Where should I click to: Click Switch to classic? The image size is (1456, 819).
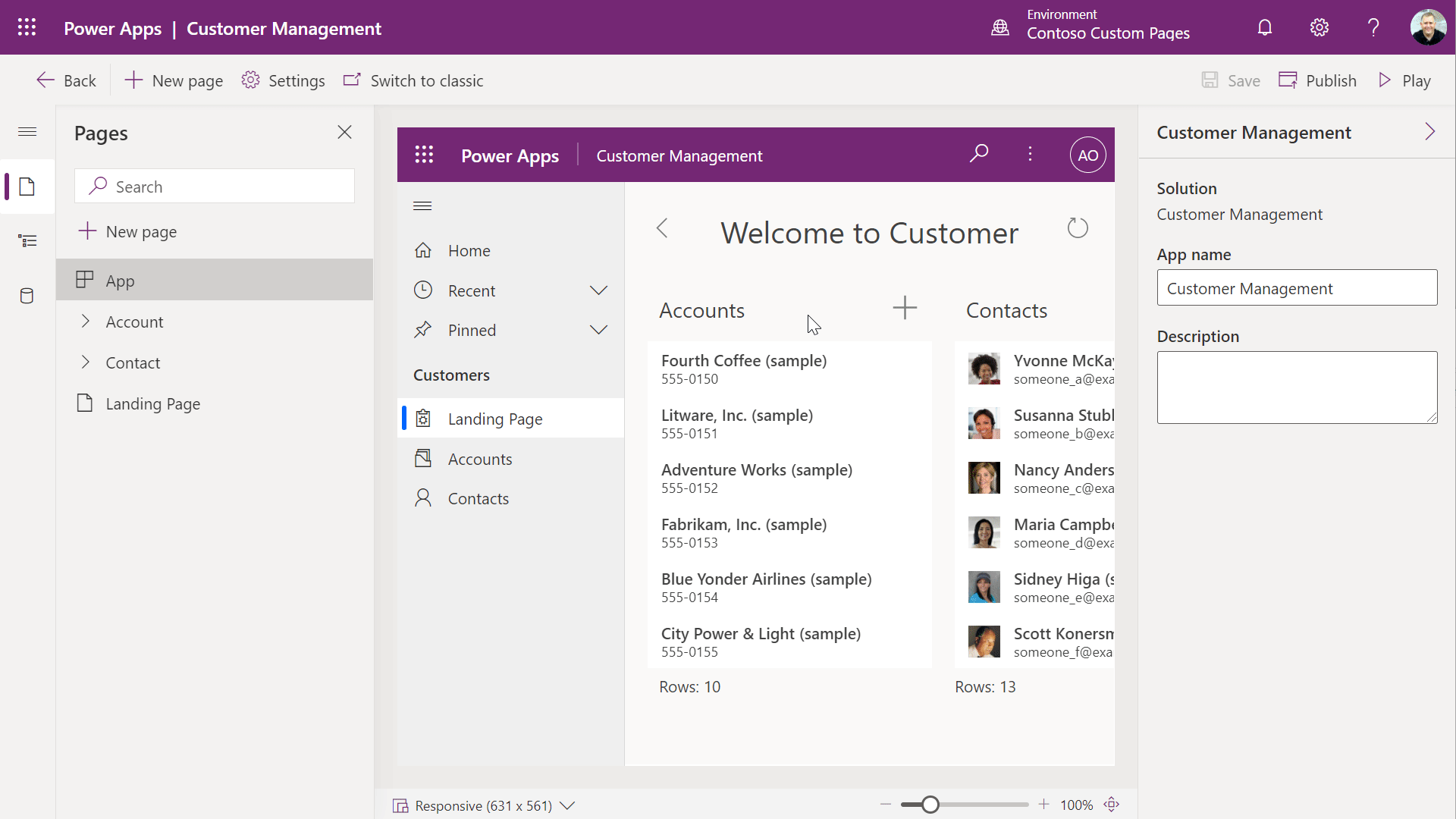click(413, 80)
